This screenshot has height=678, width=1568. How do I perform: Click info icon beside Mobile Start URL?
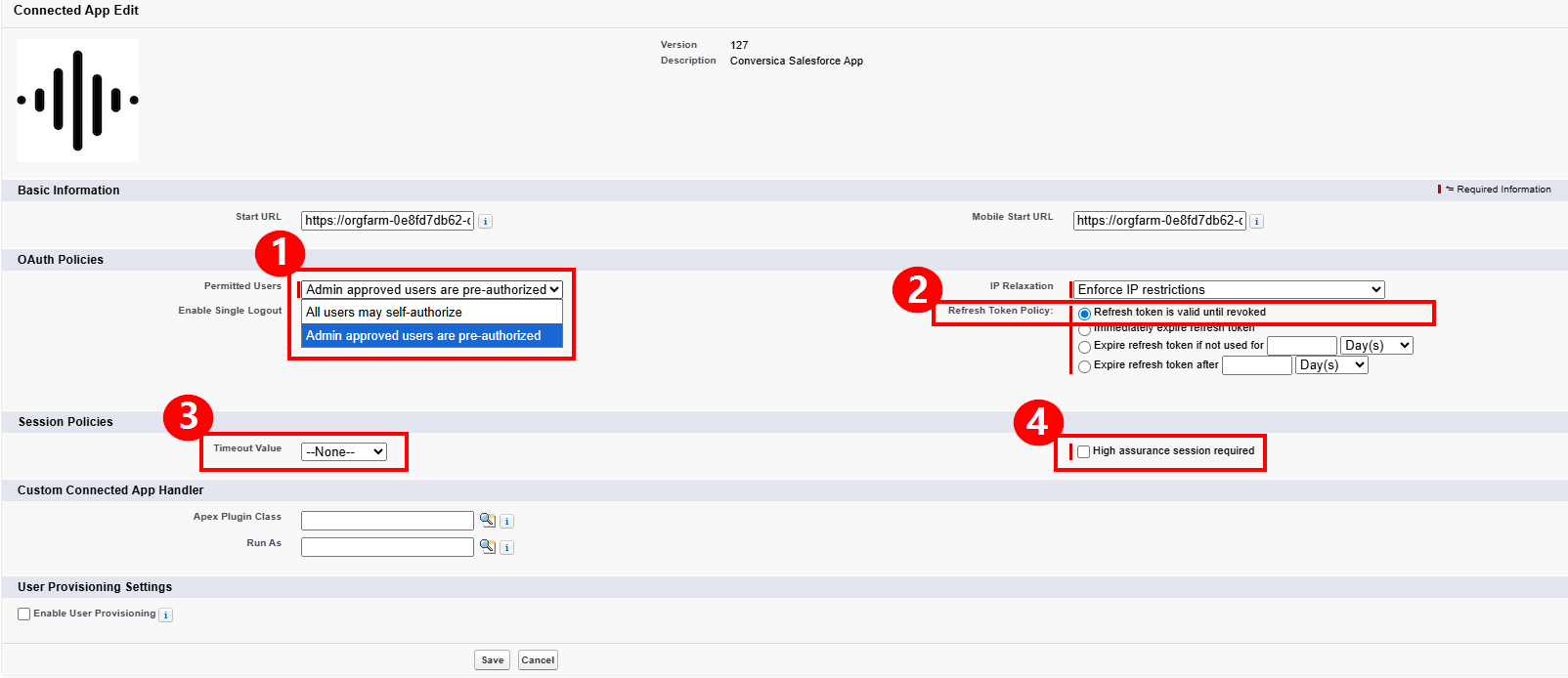[1257, 222]
